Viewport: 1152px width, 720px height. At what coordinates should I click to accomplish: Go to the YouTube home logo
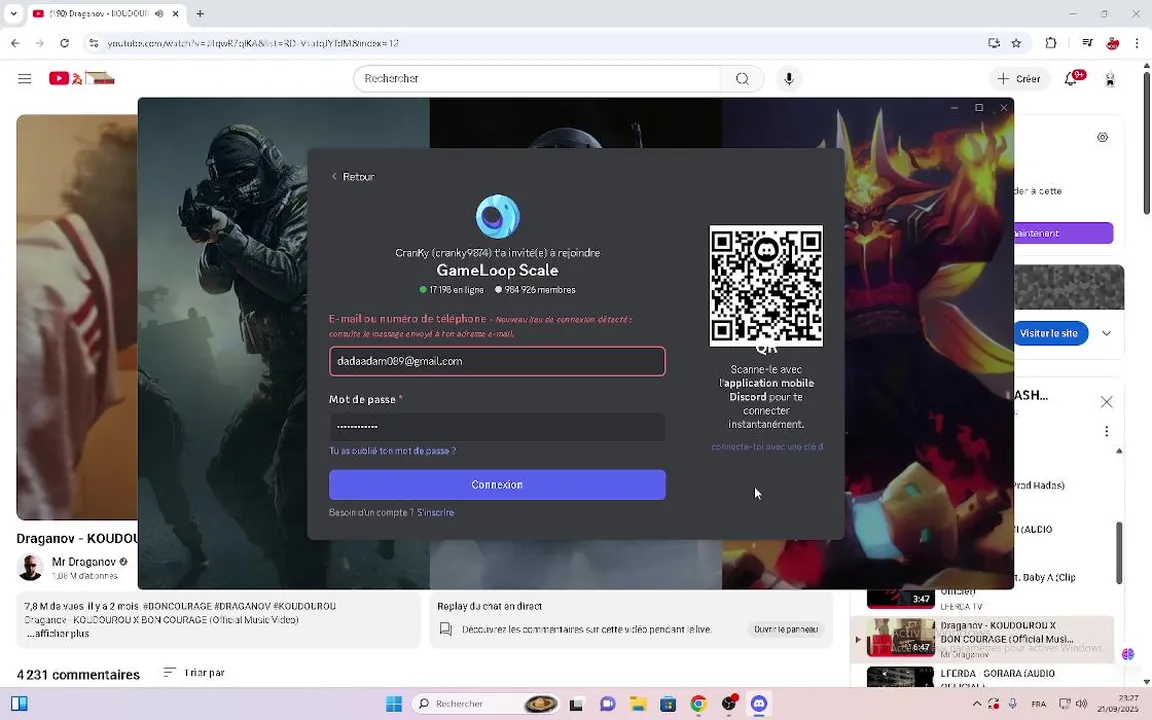click(82, 78)
